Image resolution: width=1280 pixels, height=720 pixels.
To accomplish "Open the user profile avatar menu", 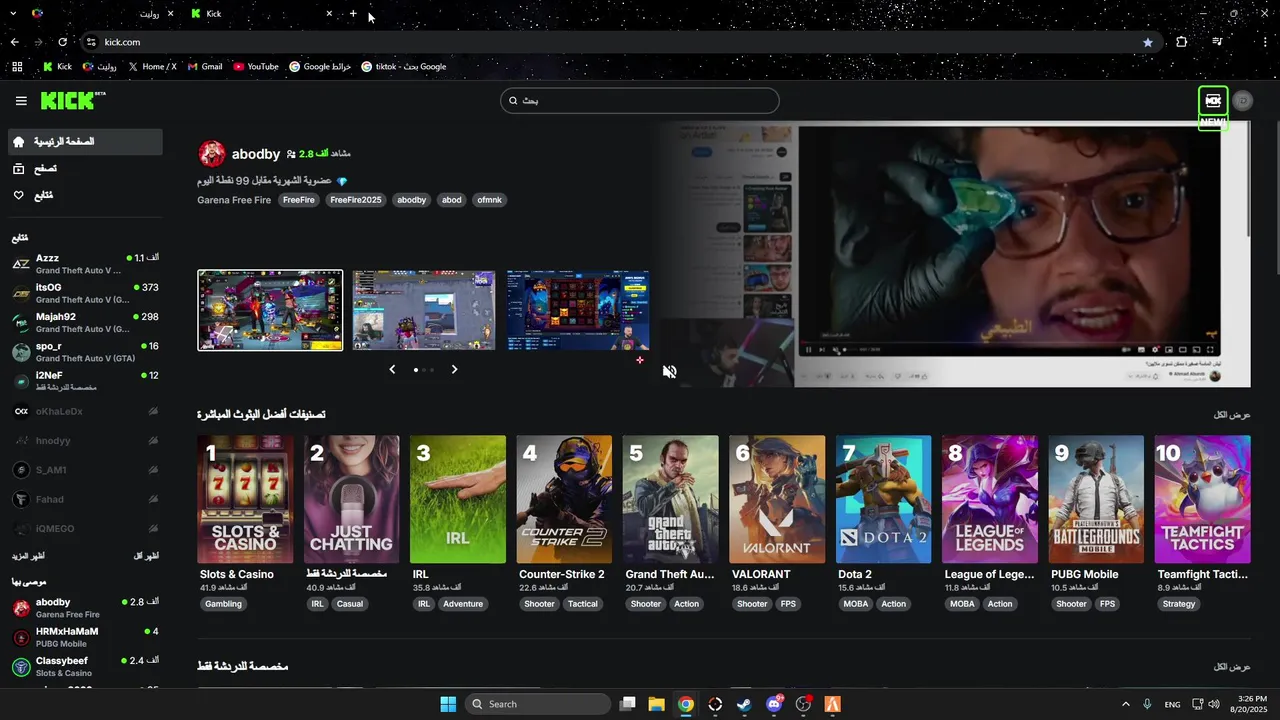I will point(1243,100).
